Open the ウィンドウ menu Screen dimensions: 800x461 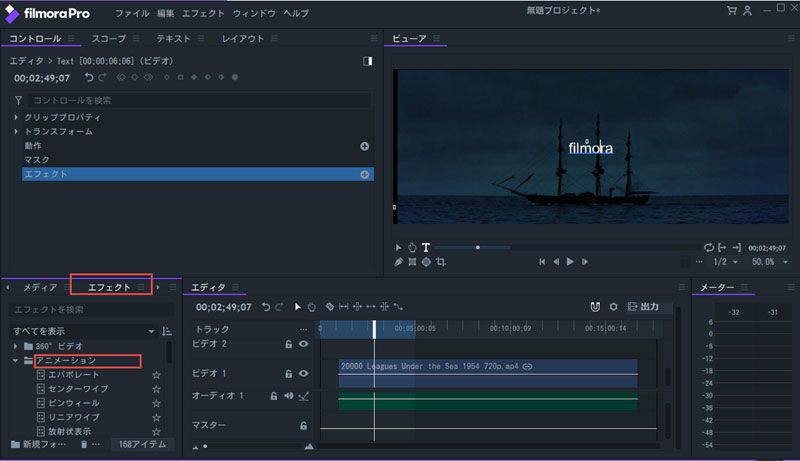tap(254, 13)
